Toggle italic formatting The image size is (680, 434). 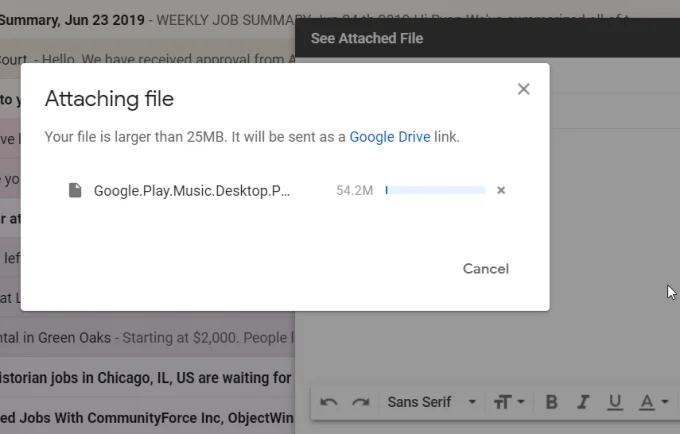pyautogui.click(x=583, y=402)
